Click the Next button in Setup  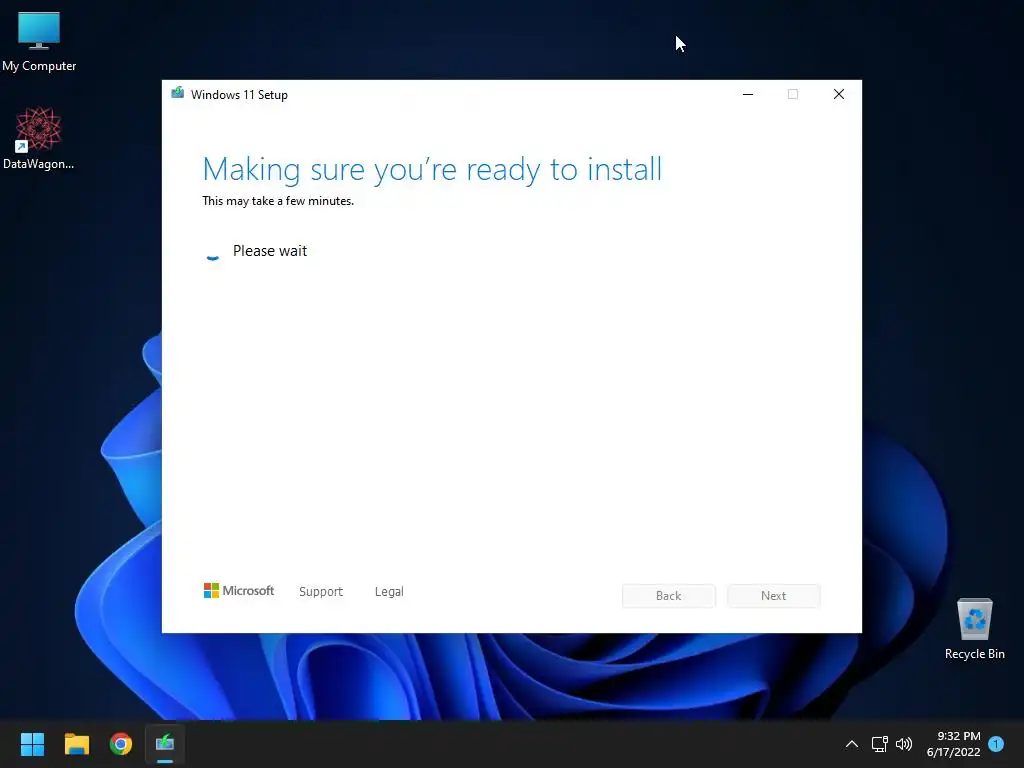[774, 596]
